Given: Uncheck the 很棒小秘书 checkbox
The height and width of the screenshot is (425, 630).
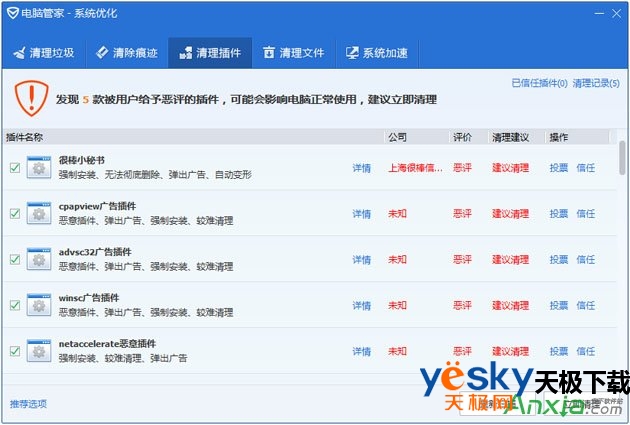Looking at the screenshot, I should point(15,168).
